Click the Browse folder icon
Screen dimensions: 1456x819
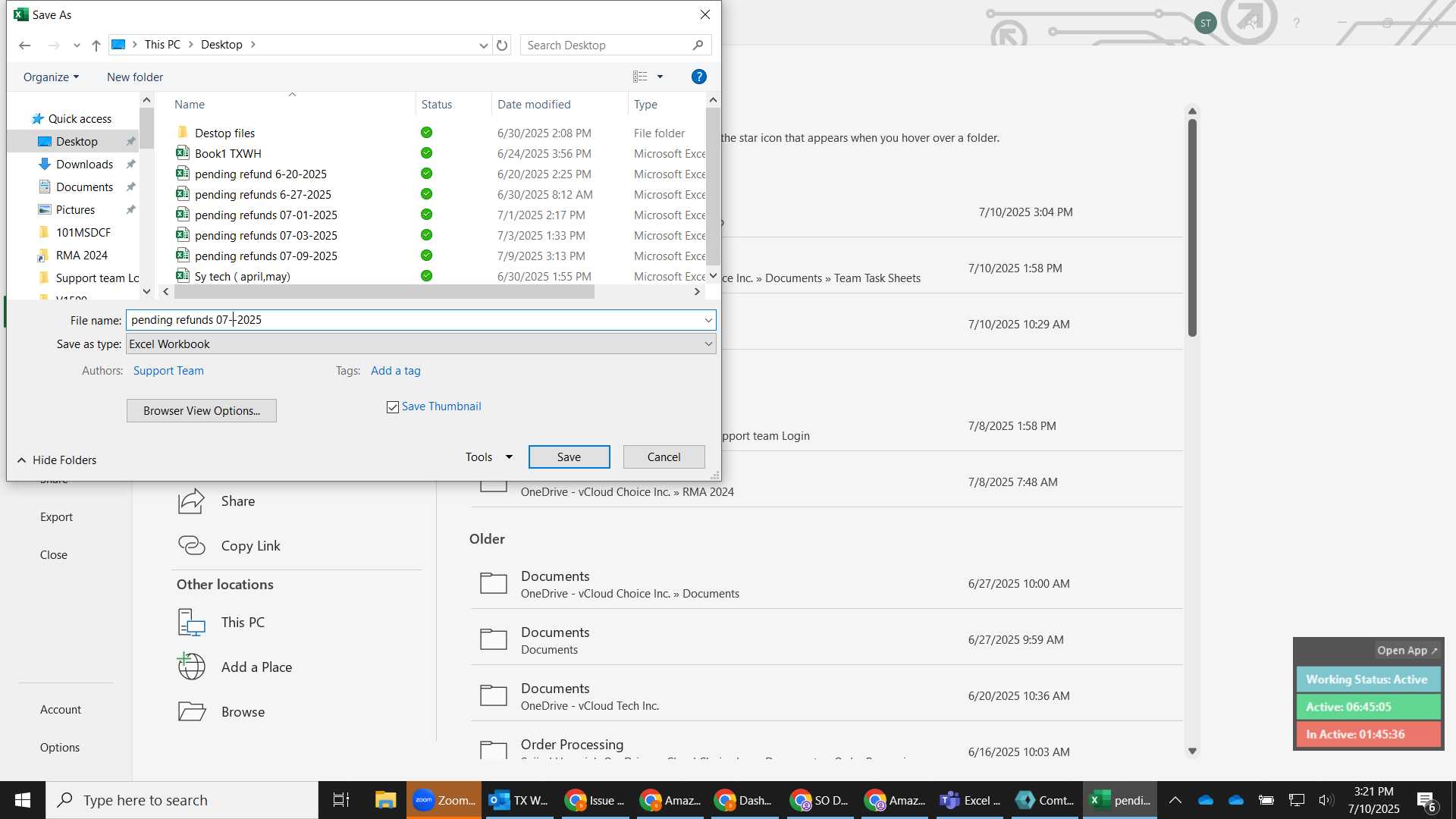(192, 711)
